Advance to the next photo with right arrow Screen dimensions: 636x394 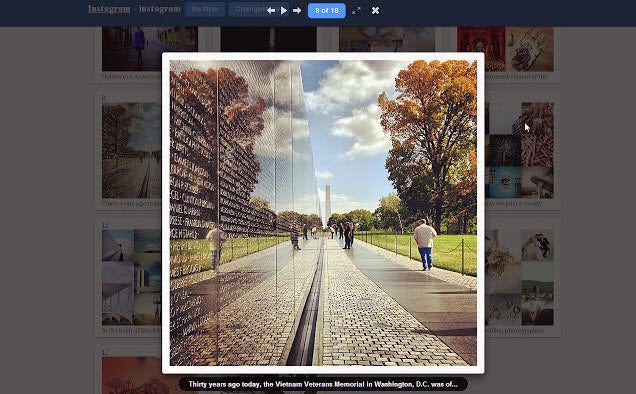[297, 11]
